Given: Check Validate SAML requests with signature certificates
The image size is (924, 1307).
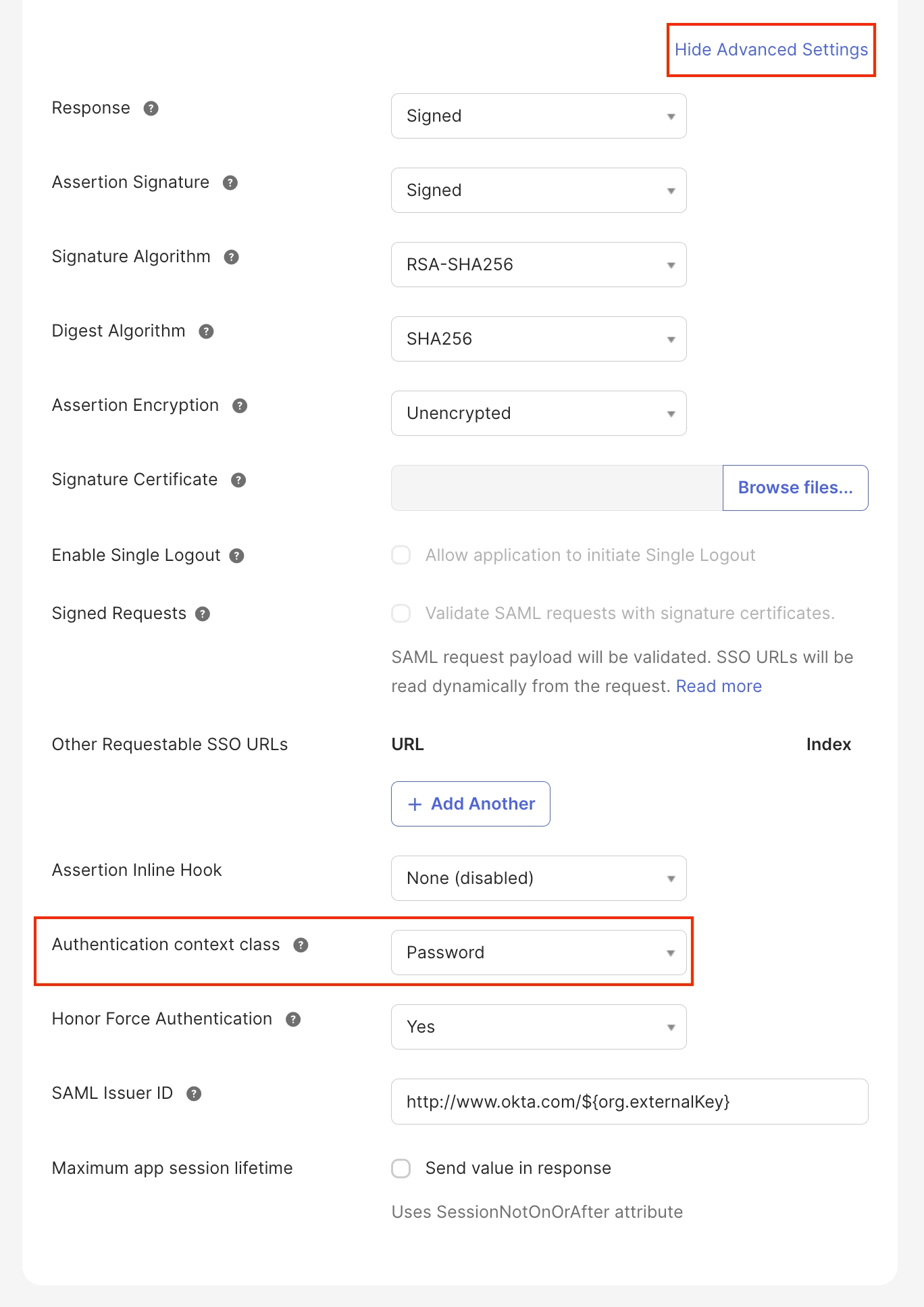Looking at the screenshot, I should click(401, 613).
